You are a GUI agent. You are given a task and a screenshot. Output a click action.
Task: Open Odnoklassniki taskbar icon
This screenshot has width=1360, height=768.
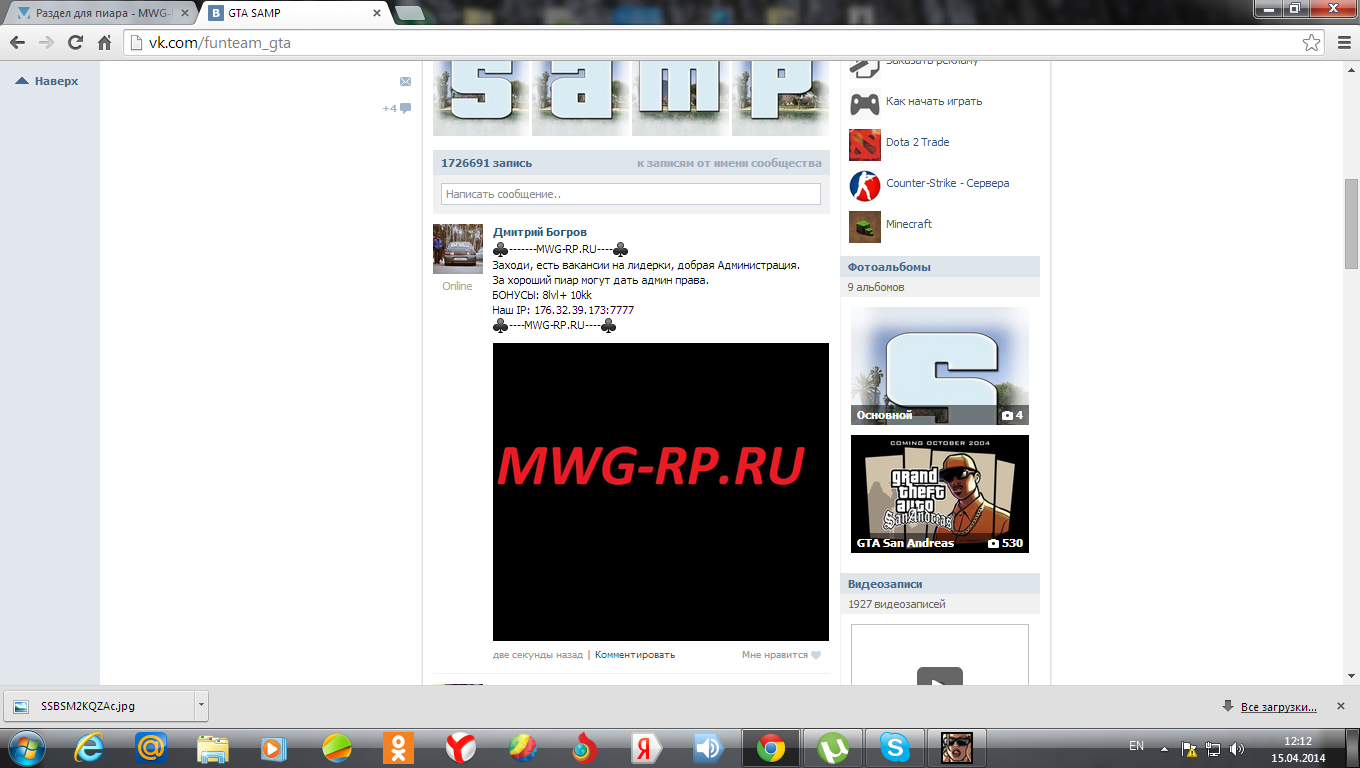pos(398,748)
